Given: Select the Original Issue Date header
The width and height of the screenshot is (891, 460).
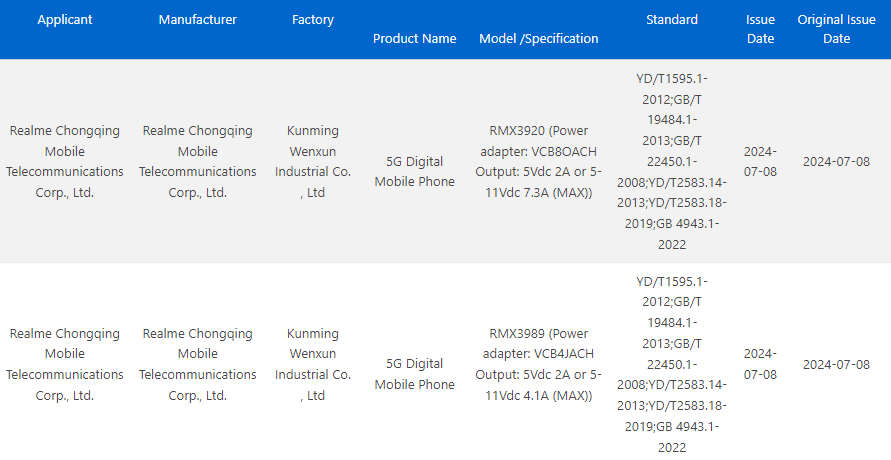Looking at the screenshot, I should click(836, 29).
